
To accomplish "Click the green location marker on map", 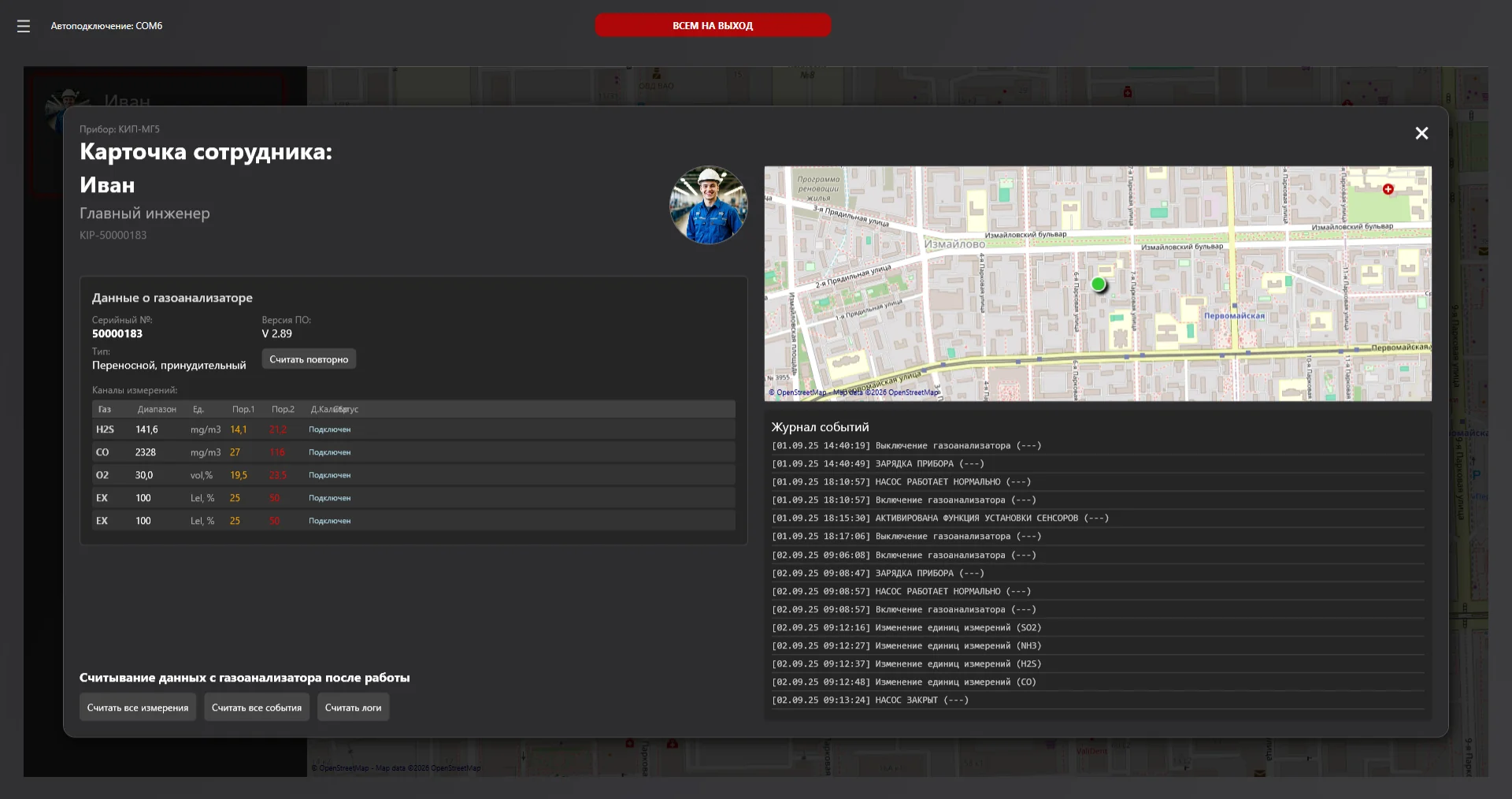I will (1099, 284).
